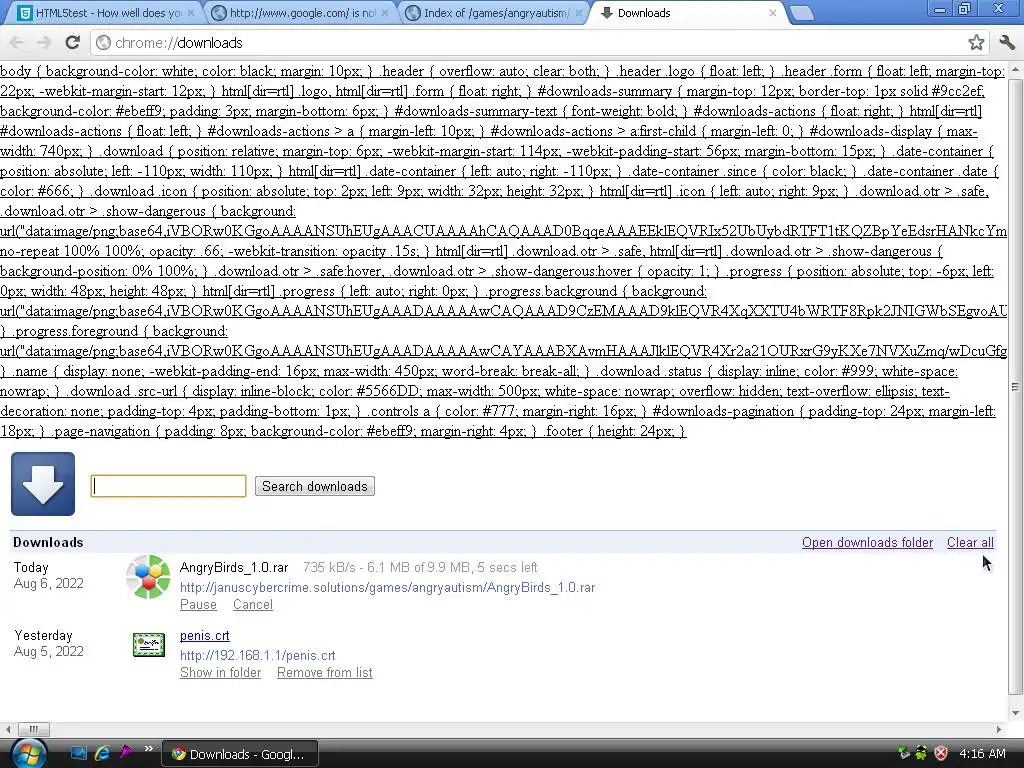Pause the AngryBirds_1.0.rar download

(198, 605)
